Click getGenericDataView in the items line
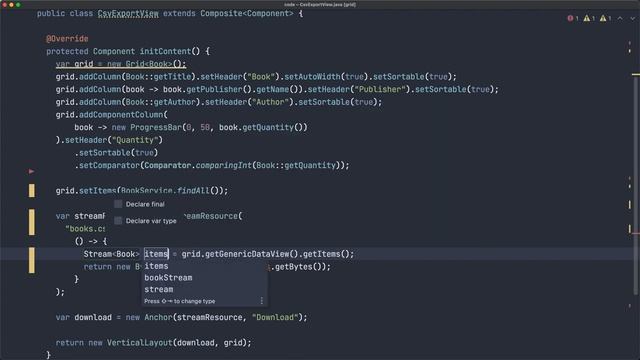Image resolution: width=640 pixels, height=360 pixels. tap(247, 254)
